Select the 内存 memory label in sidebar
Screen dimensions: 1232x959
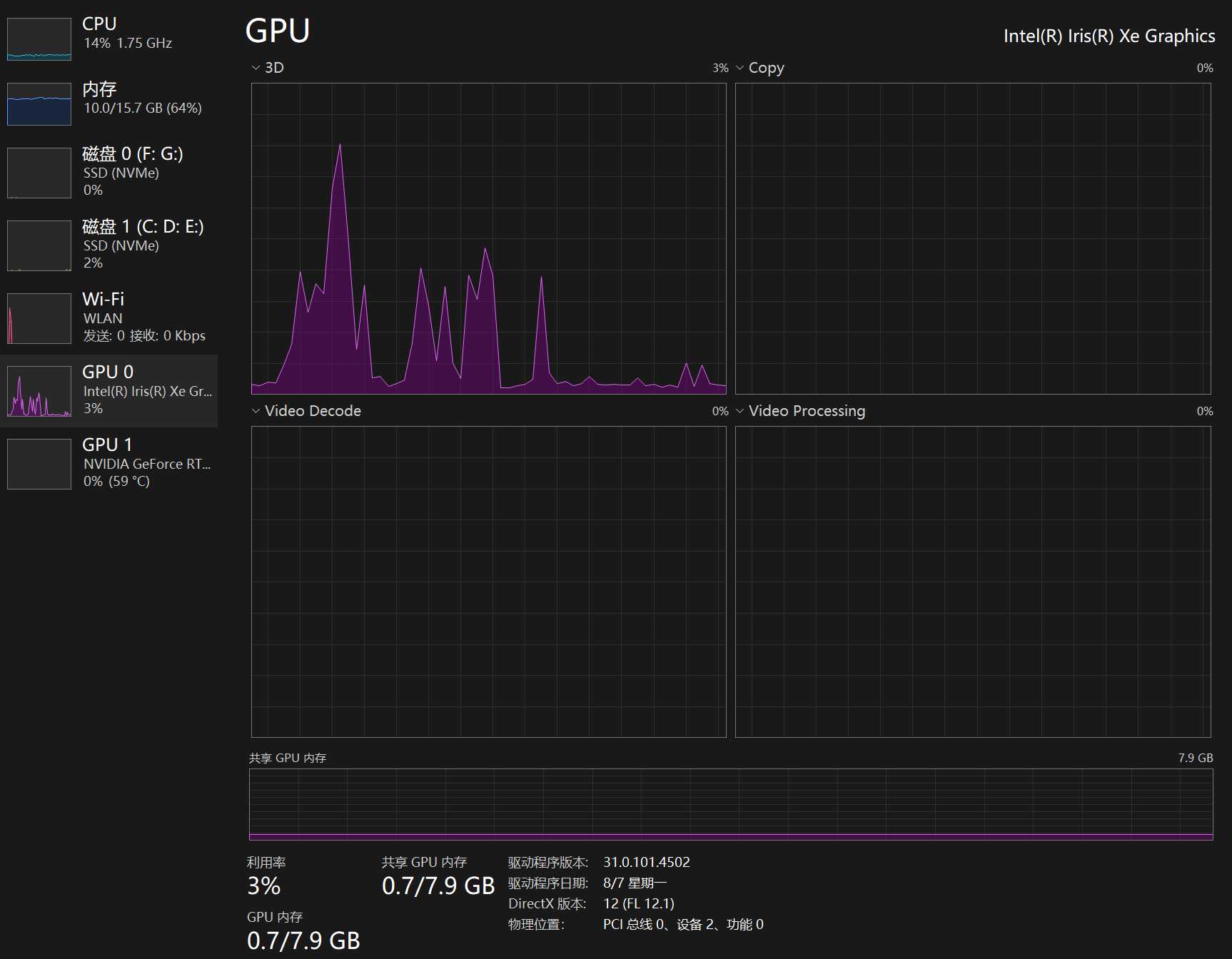click(99, 89)
